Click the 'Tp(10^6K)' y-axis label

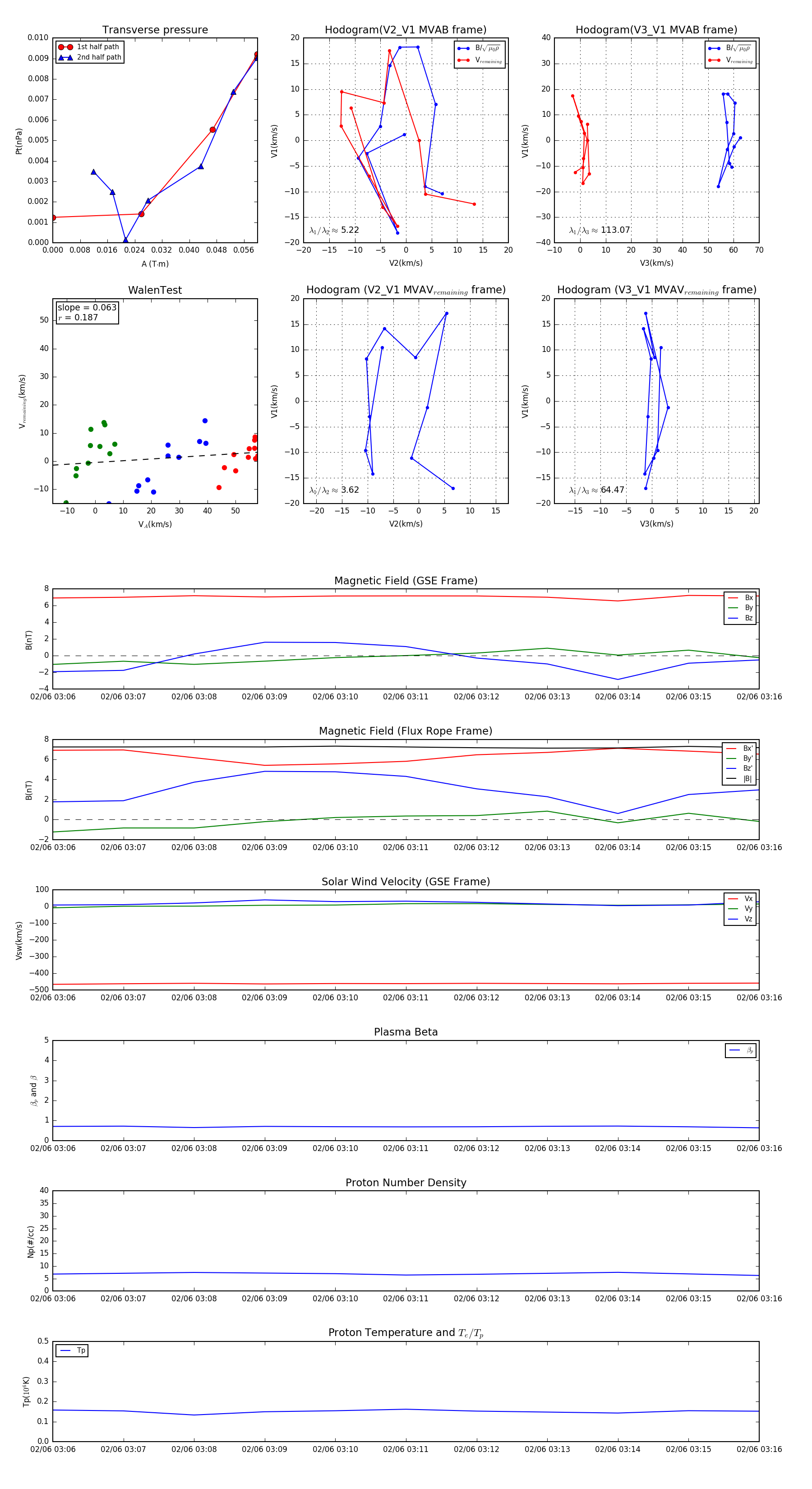coord(27,1392)
